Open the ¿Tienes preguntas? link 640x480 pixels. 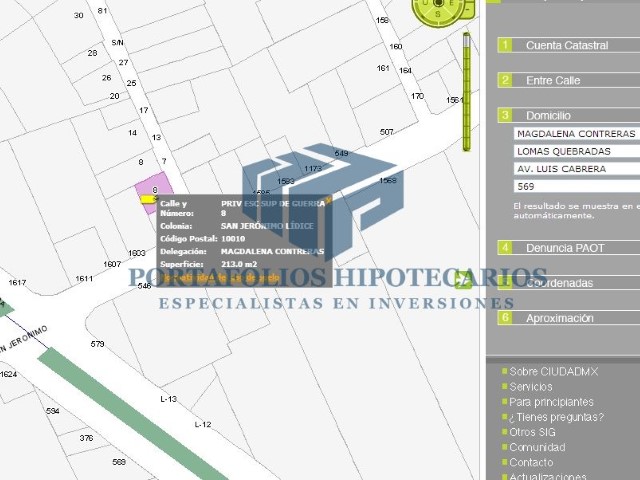pyautogui.click(x=556, y=417)
